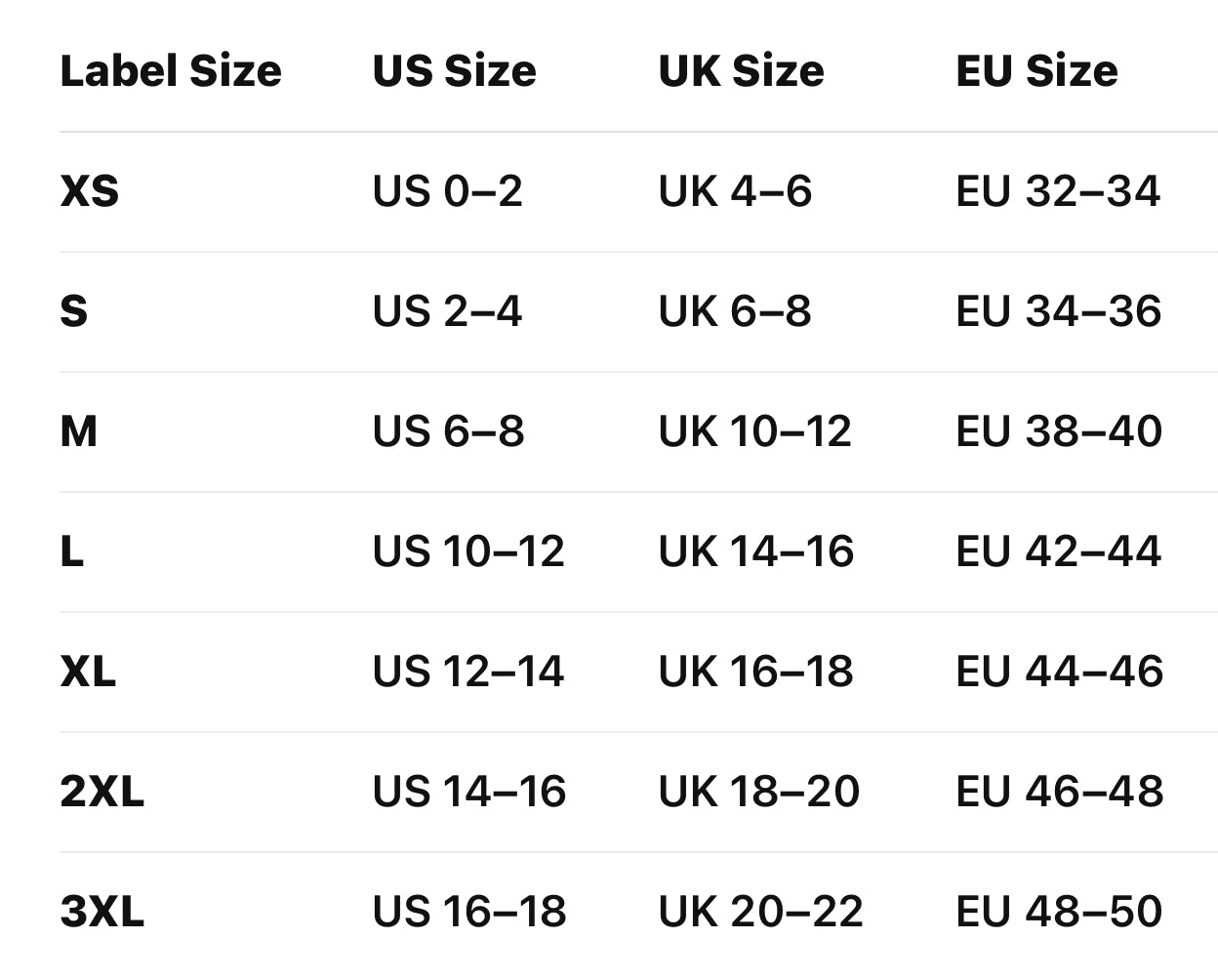Click the UK 16–18 cell
This screenshot has height=980, width=1218.
(756, 672)
